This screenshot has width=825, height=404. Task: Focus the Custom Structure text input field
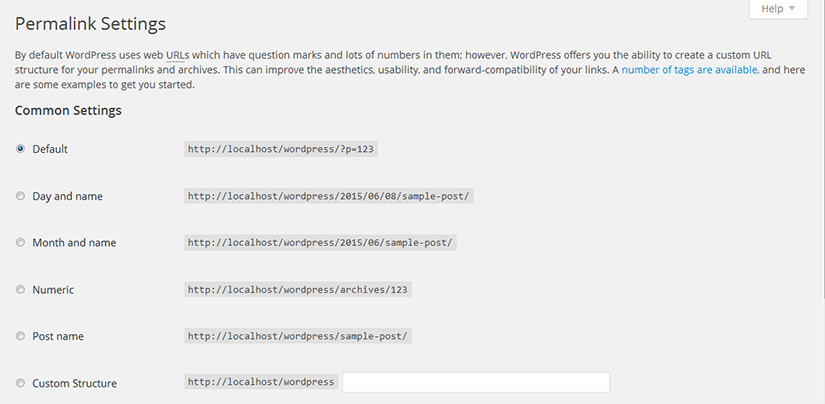point(475,383)
